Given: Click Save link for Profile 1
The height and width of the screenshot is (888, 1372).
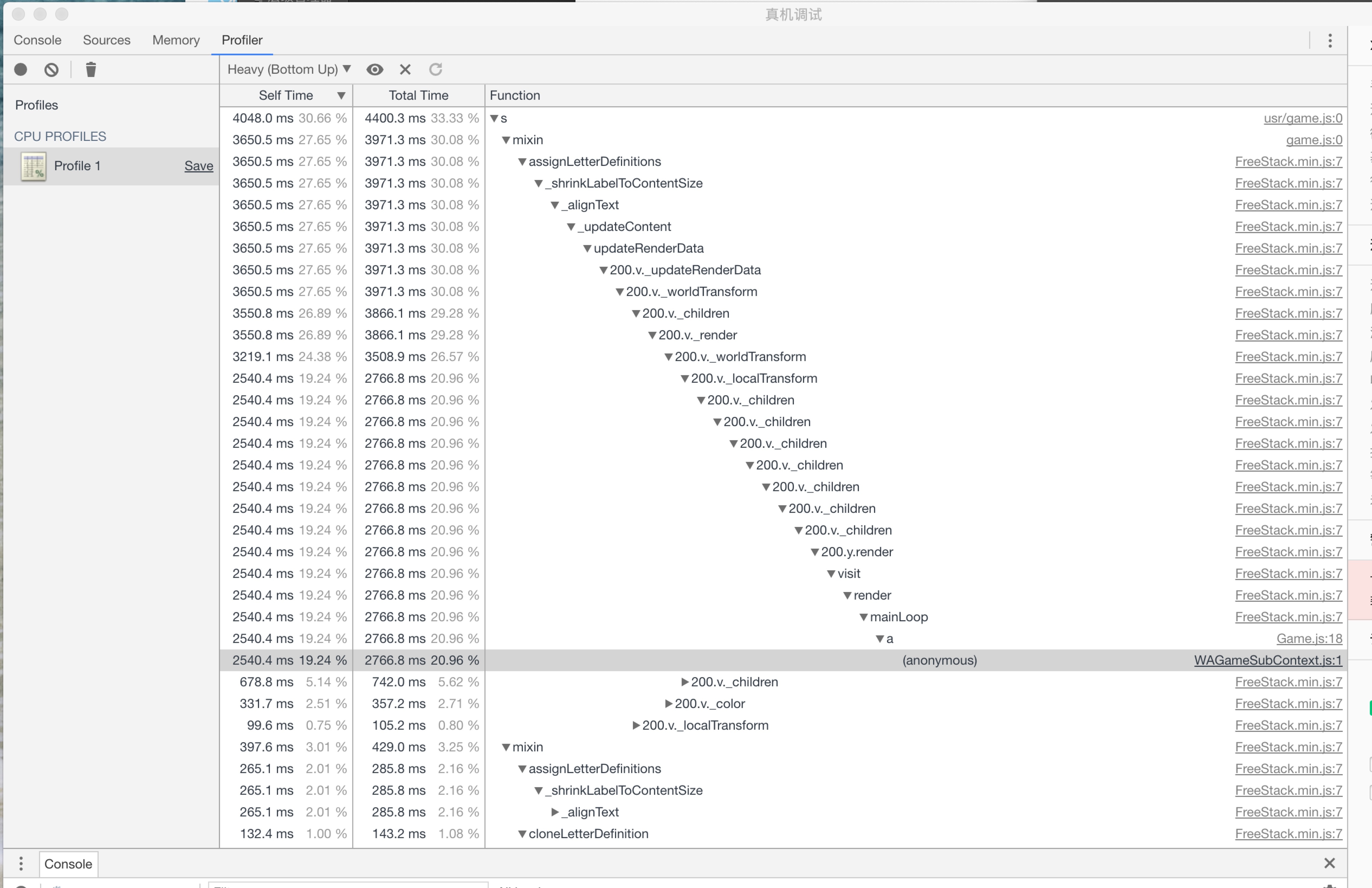Looking at the screenshot, I should point(198,166).
